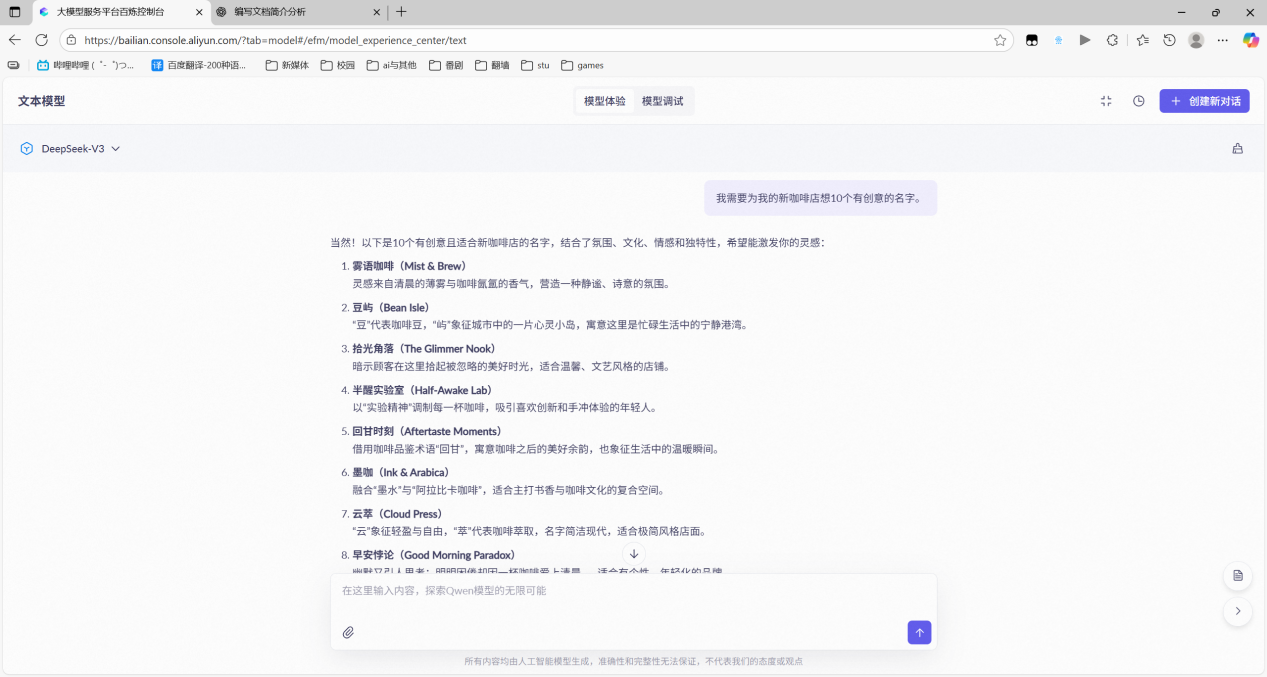Screen dimensions: 1267x677
Task: Open browser history icon in toolbar
Action: pyautogui.click(x=1169, y=40)
